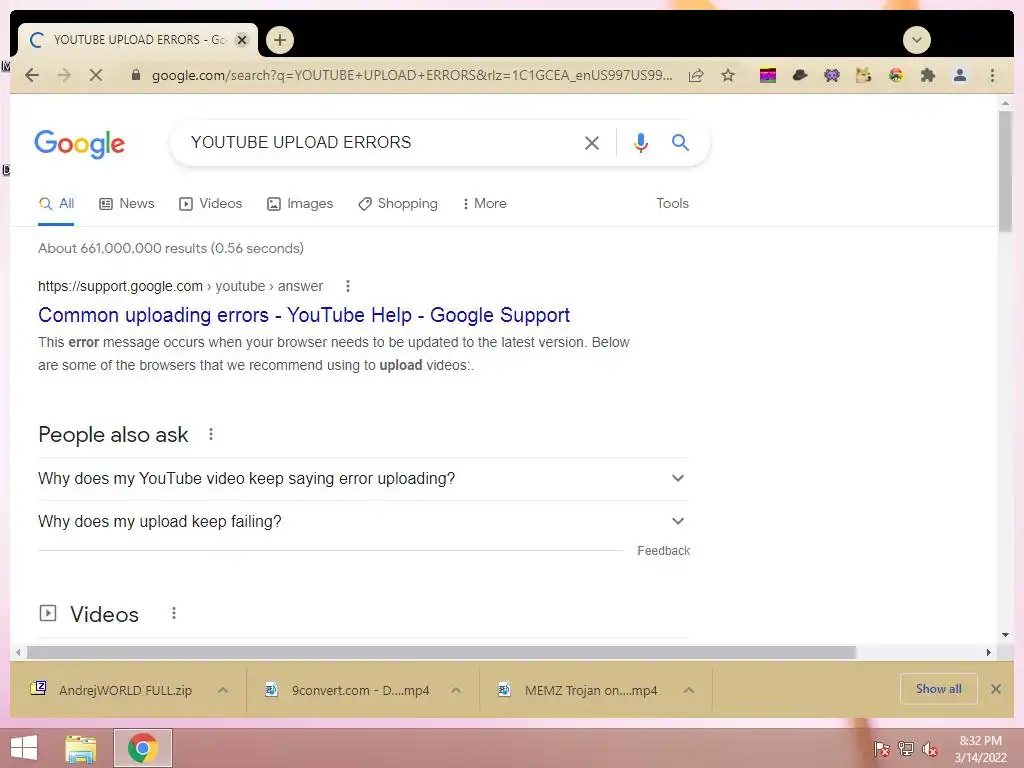Image resolution: width=1024 pixels, height=768 pixels.
Task: Click the vertical scrollbar thumb
Action: (1005, 171)
